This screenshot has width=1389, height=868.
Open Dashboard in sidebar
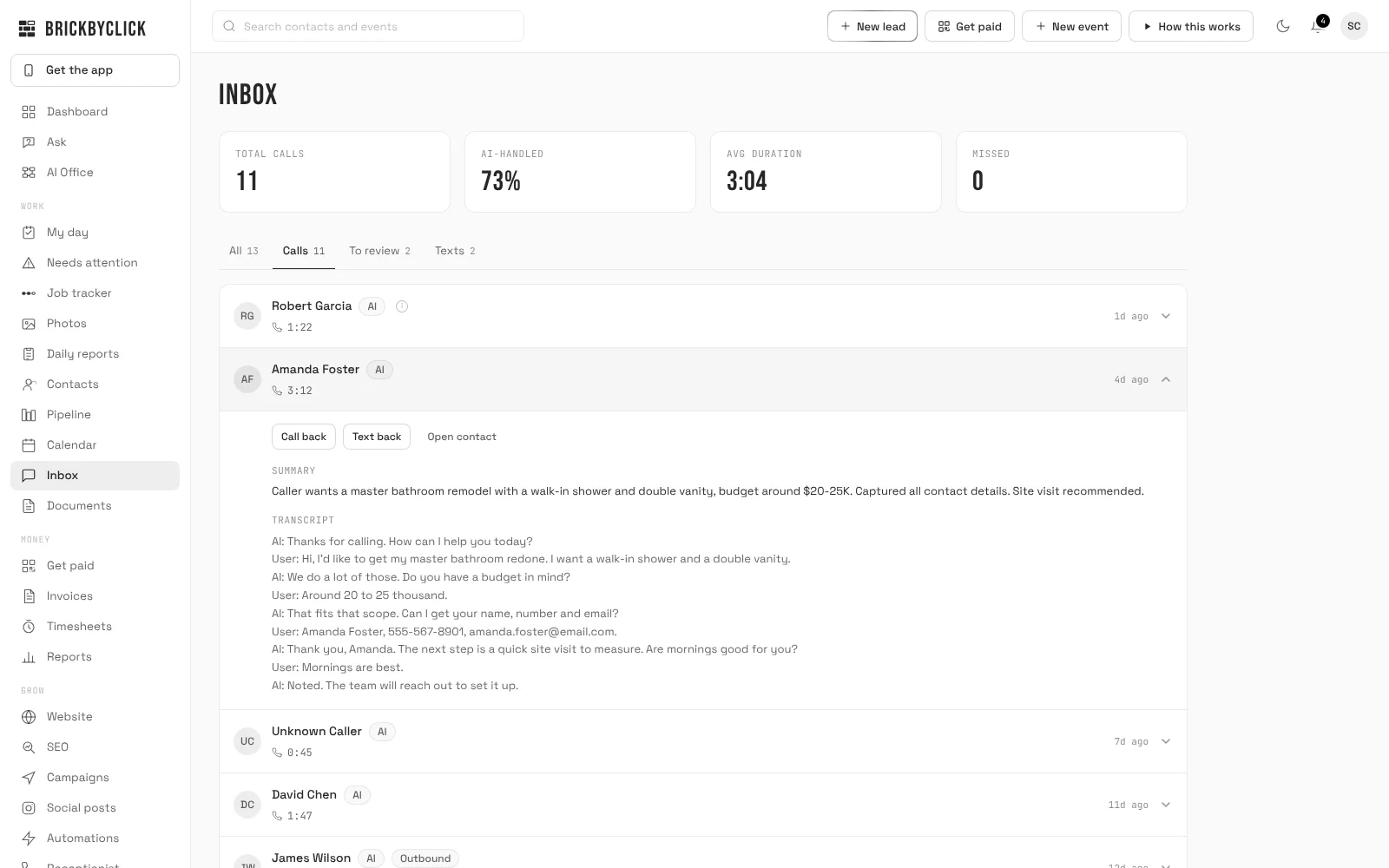95,112
